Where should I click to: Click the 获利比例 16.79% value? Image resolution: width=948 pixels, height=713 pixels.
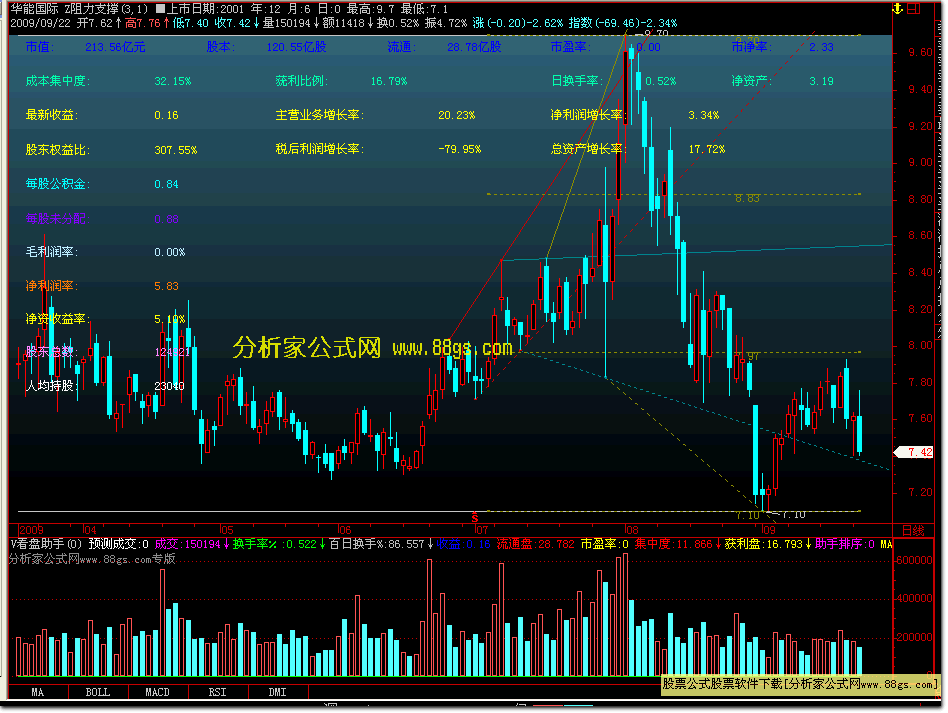(389, 80)
